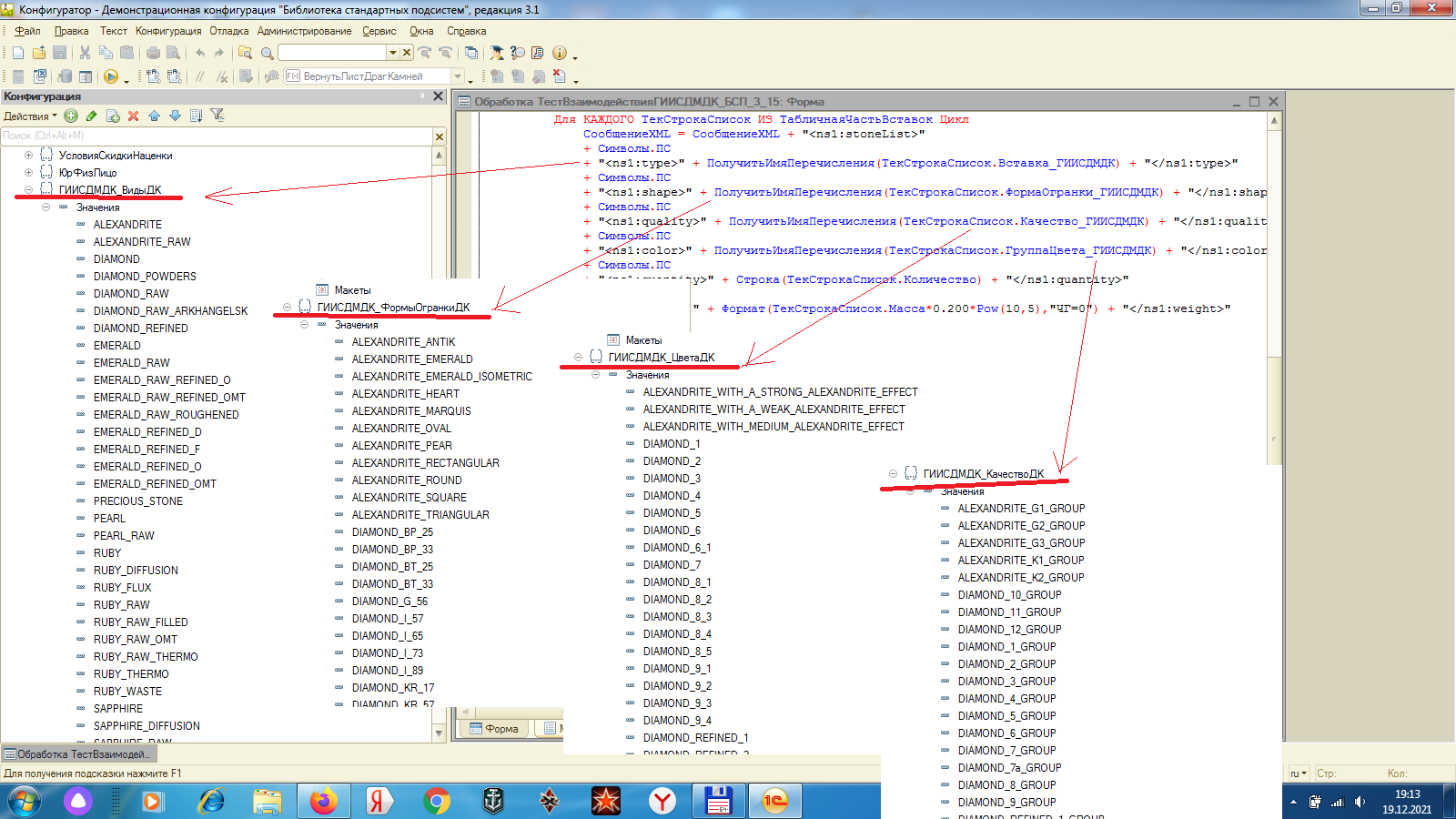Image resolution: width=1456 pixels, height=819 pixels.
Task: Select ALEXANDRITE_HEART value row
Action: coord(405,393)
